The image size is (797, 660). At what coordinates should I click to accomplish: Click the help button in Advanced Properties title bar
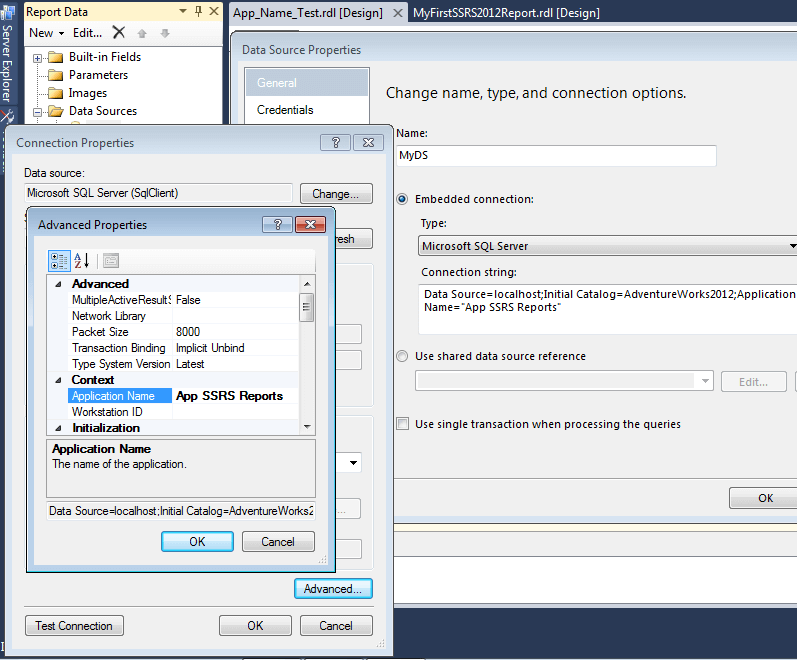pos(278,225)
